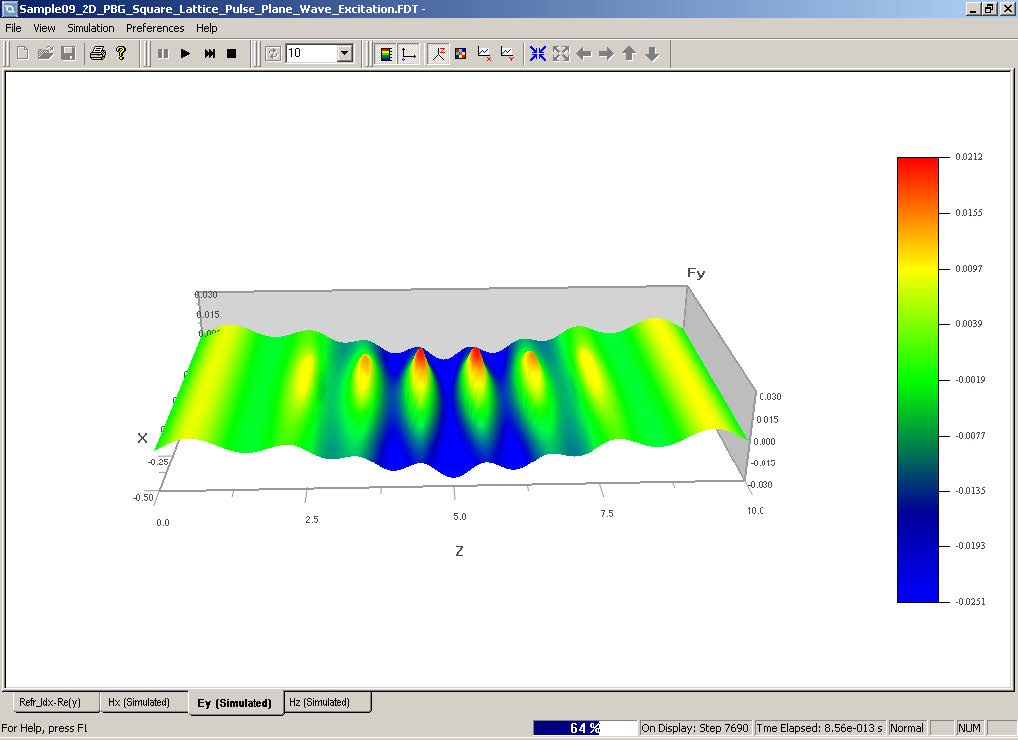
Task: Toggle the axes display icon
Action: click(409, 54)
